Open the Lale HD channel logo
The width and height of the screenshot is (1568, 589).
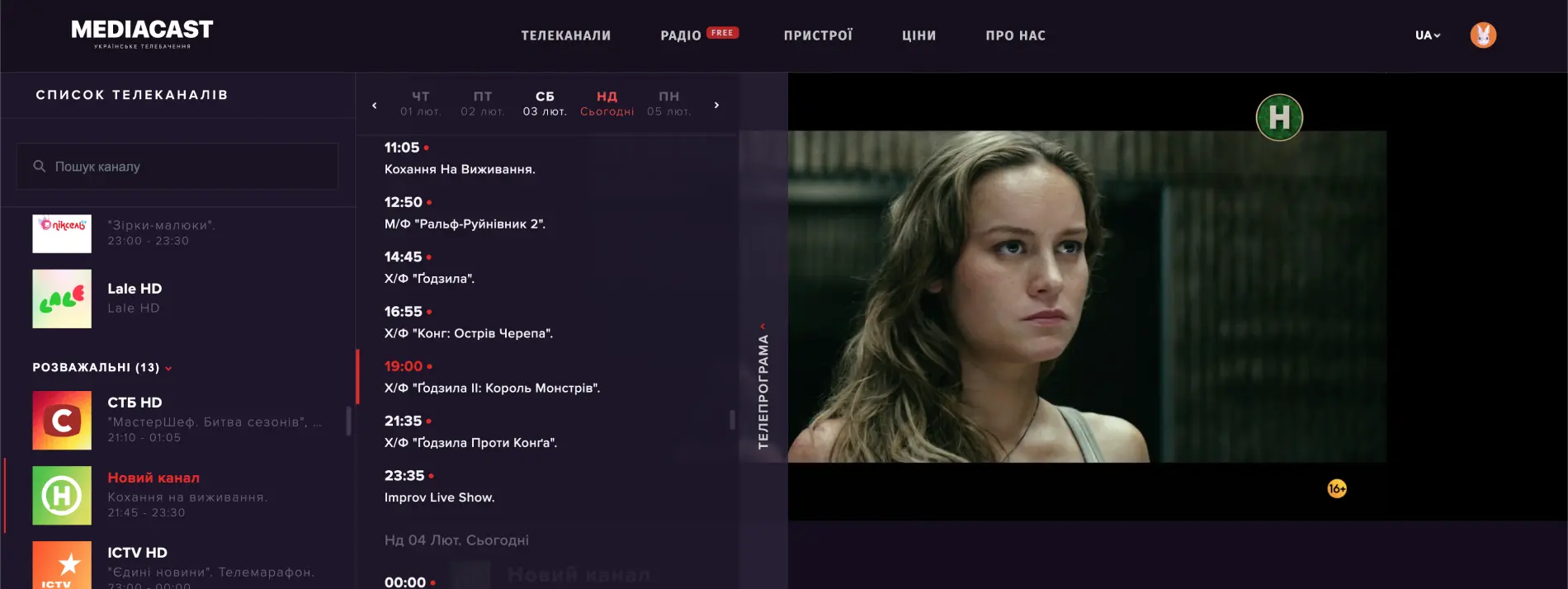(x=62, y=299)
